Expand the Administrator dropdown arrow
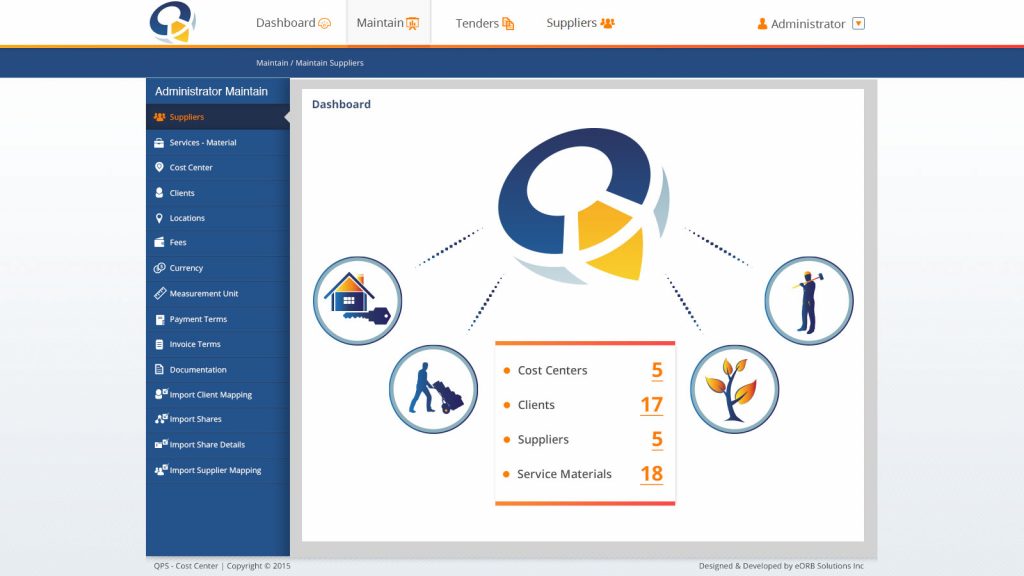 click(x=858, y=24)
